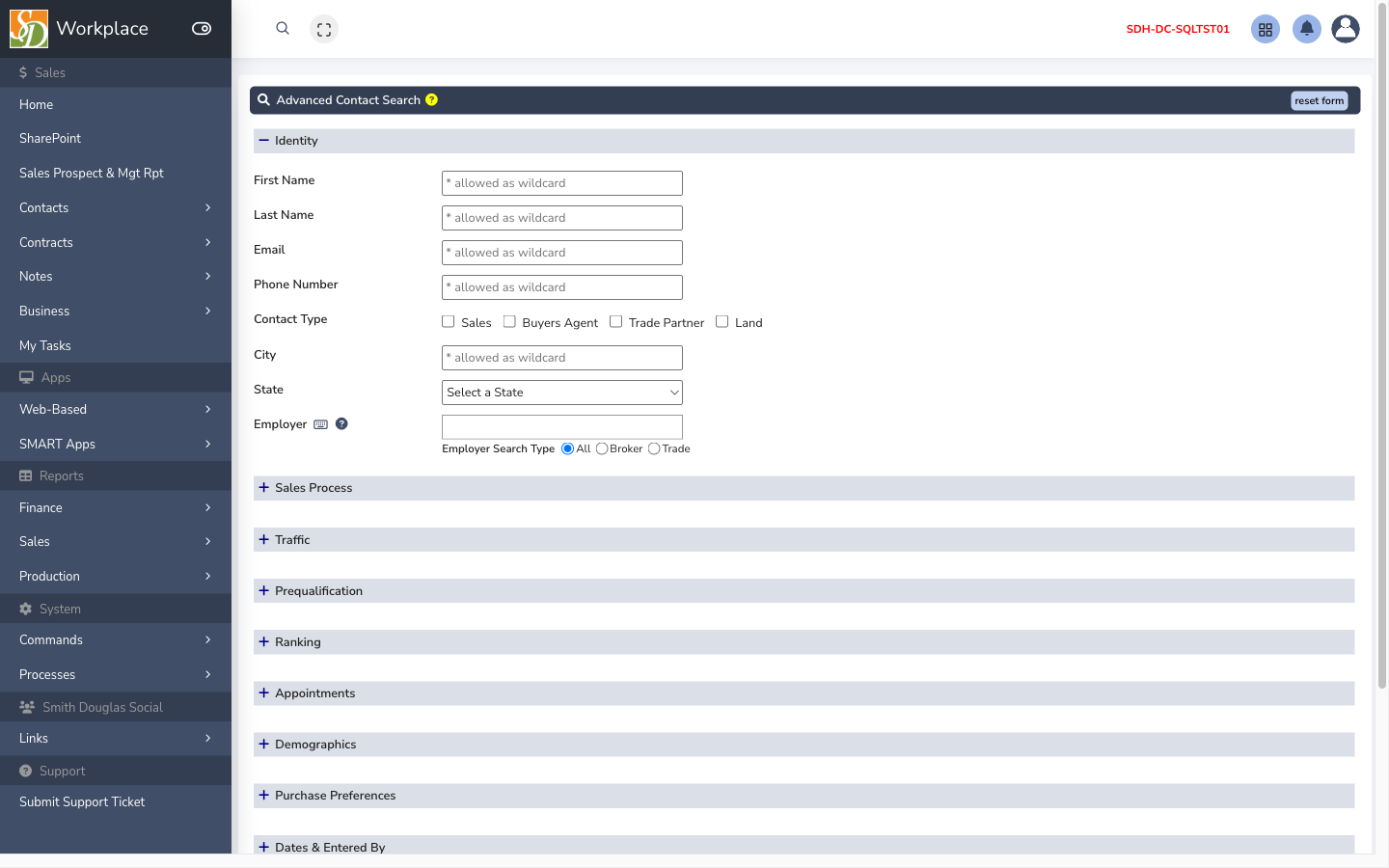Click the gear icon in System heading
1389x868 pixels.
point(26,610)
